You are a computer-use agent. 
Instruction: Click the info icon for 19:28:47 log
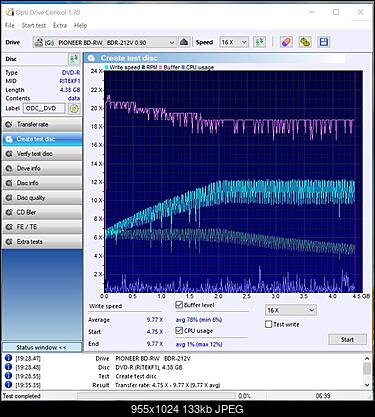(8, 358)
